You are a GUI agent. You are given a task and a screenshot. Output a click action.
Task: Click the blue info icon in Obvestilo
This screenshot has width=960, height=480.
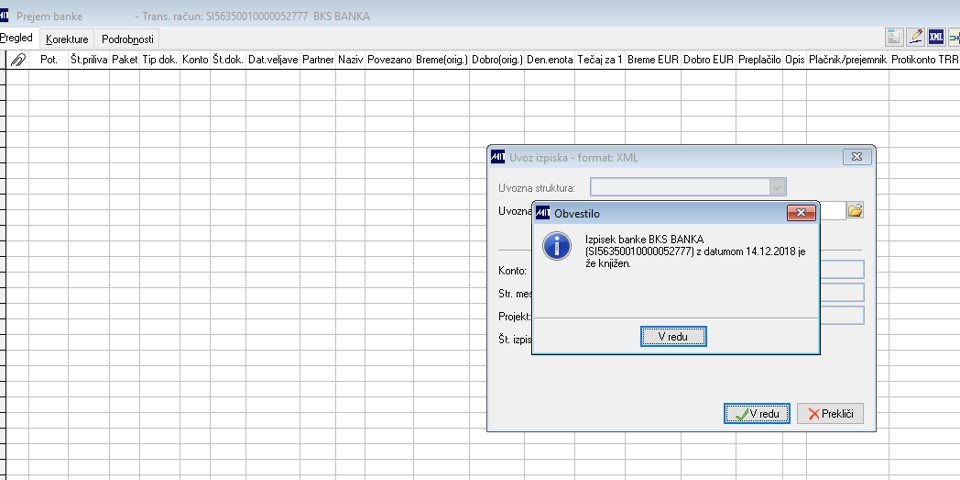coord(557,246)
